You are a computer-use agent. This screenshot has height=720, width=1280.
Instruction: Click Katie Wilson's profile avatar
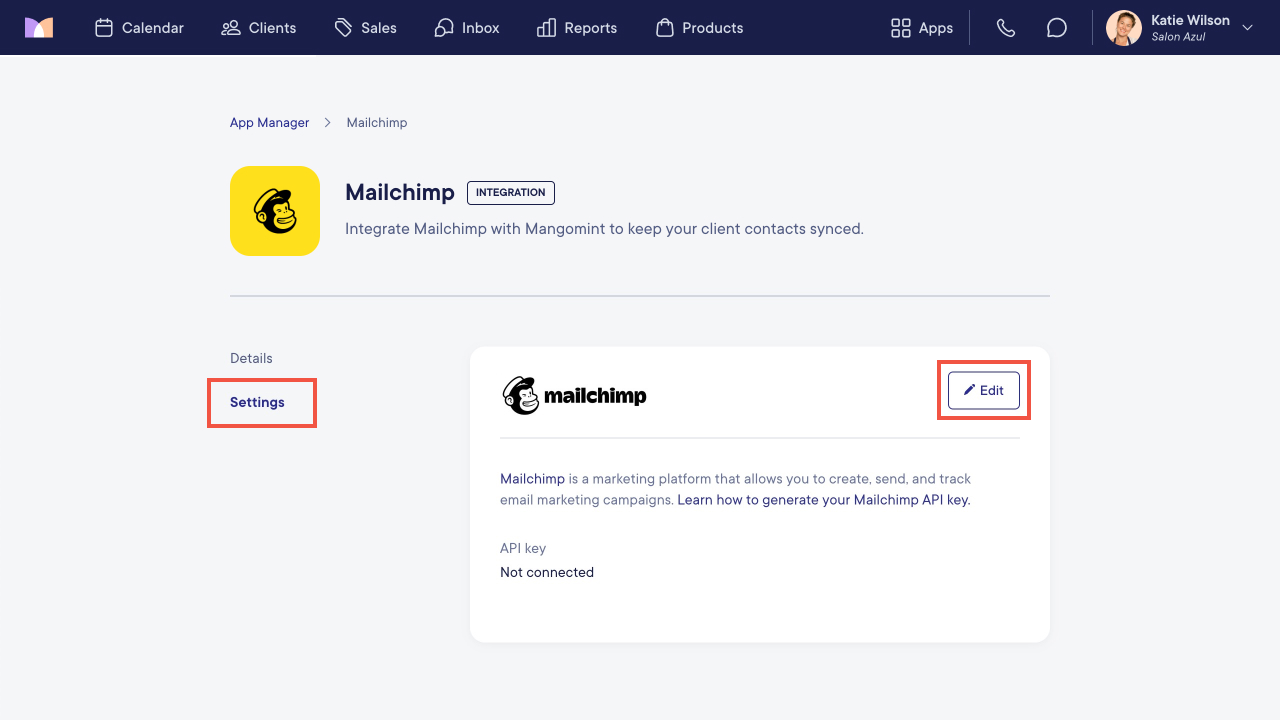click(x=1124, y=28)
